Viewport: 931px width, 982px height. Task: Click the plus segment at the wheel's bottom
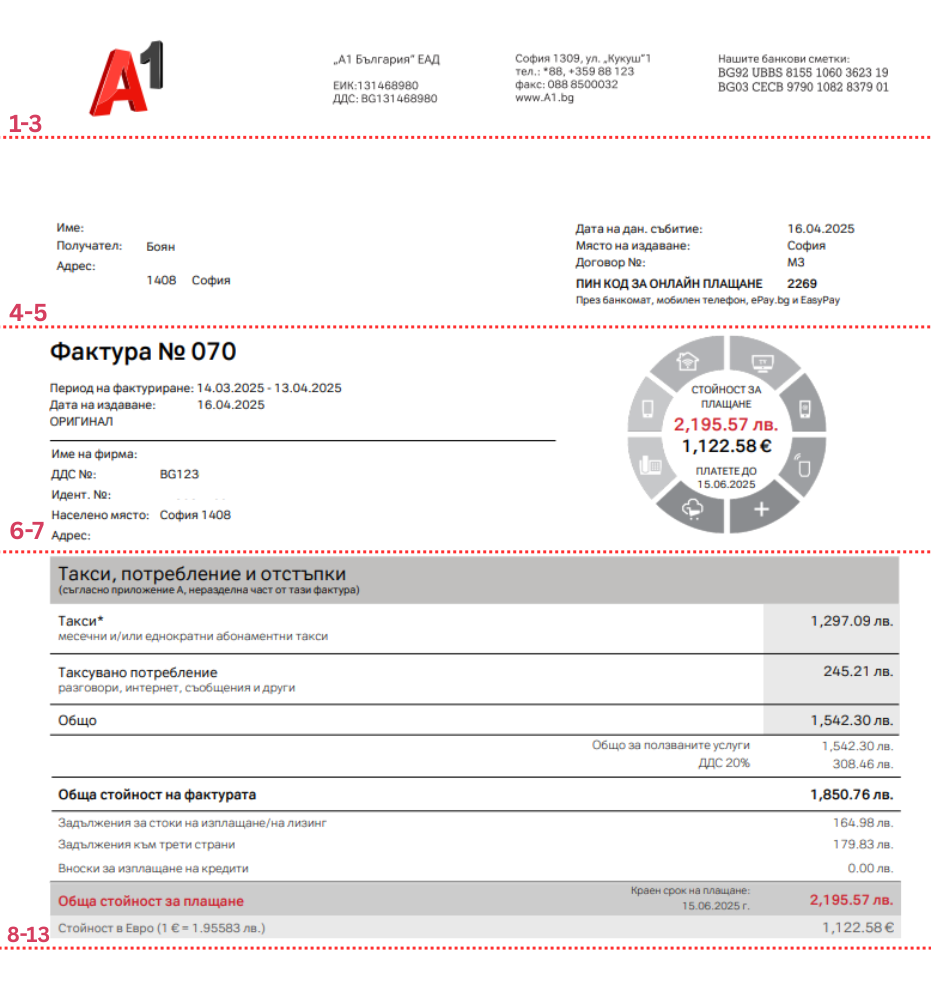tap(762, 511)
